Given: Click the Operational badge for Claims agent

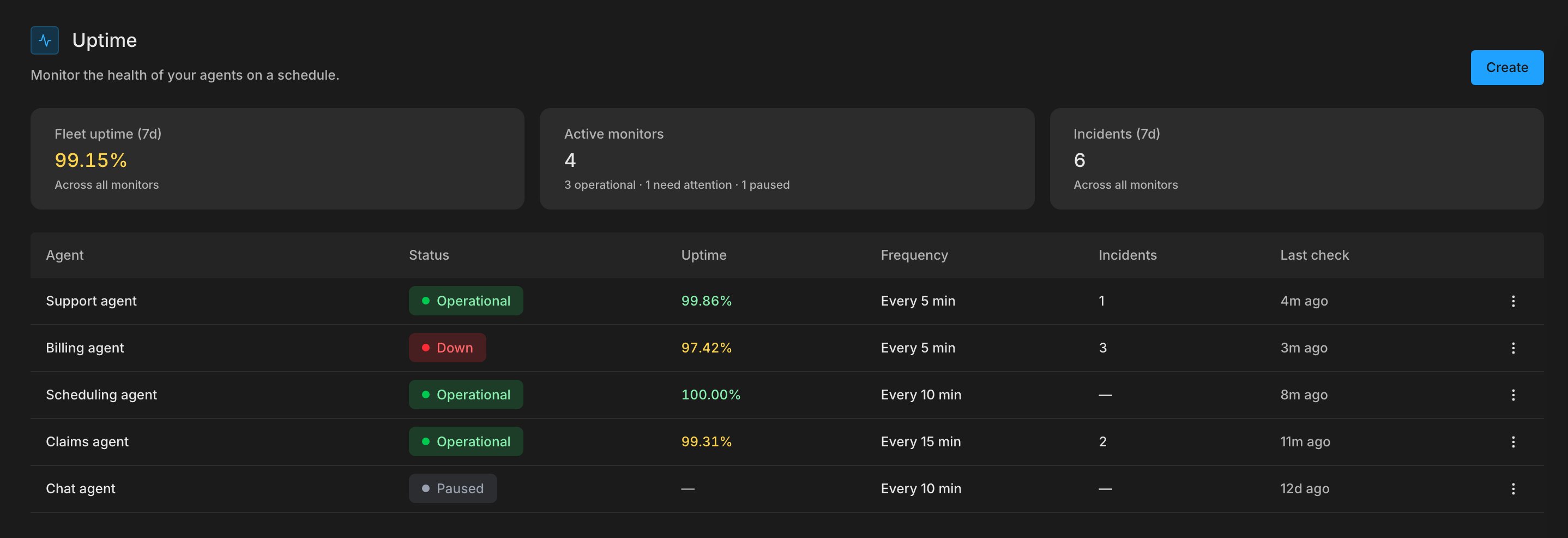Looking at the screenshot, I should pos(466,442).
